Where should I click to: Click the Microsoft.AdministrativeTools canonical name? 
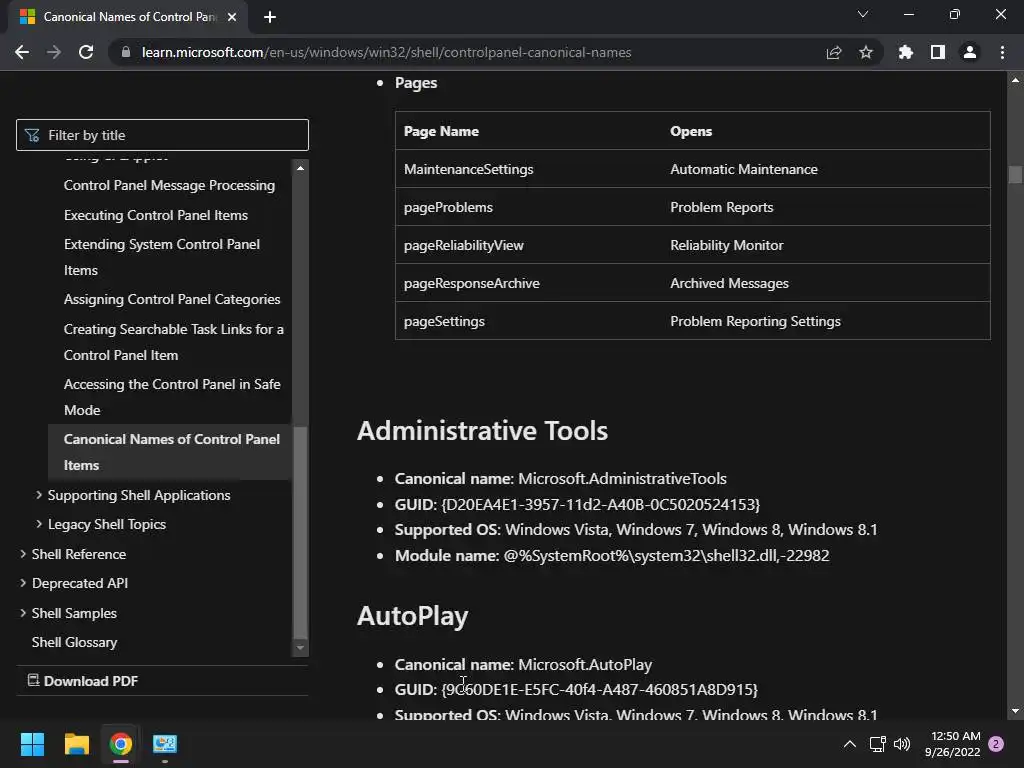tap(622, 479)
